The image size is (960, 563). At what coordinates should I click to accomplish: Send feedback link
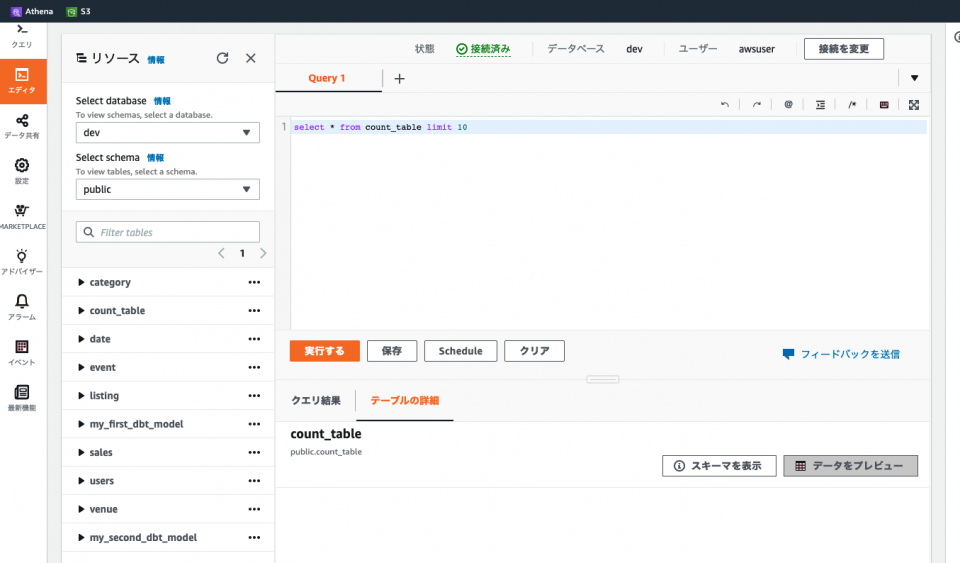click(x=841, y=354)
